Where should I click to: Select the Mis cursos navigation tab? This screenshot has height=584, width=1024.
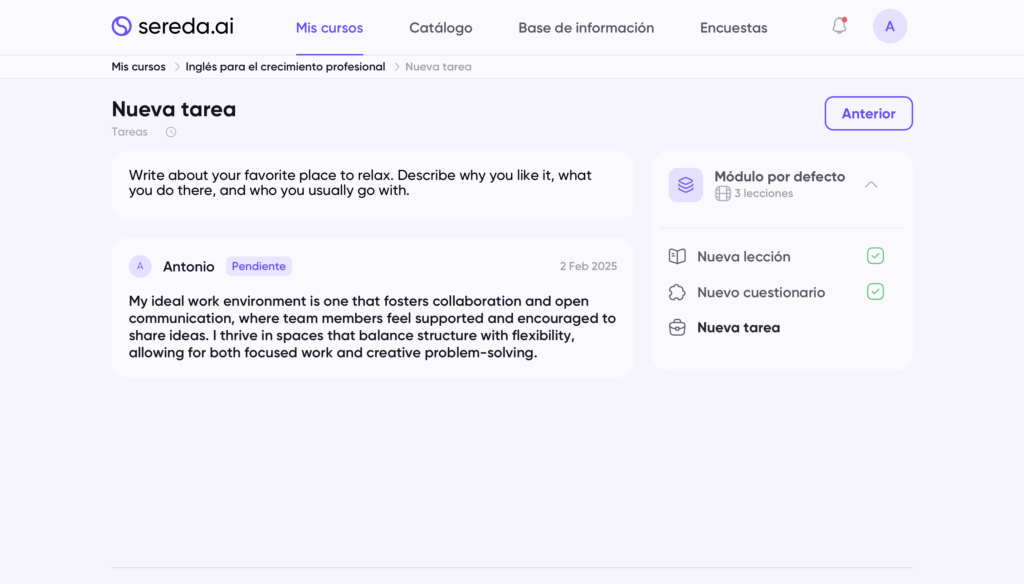(329, 28)
